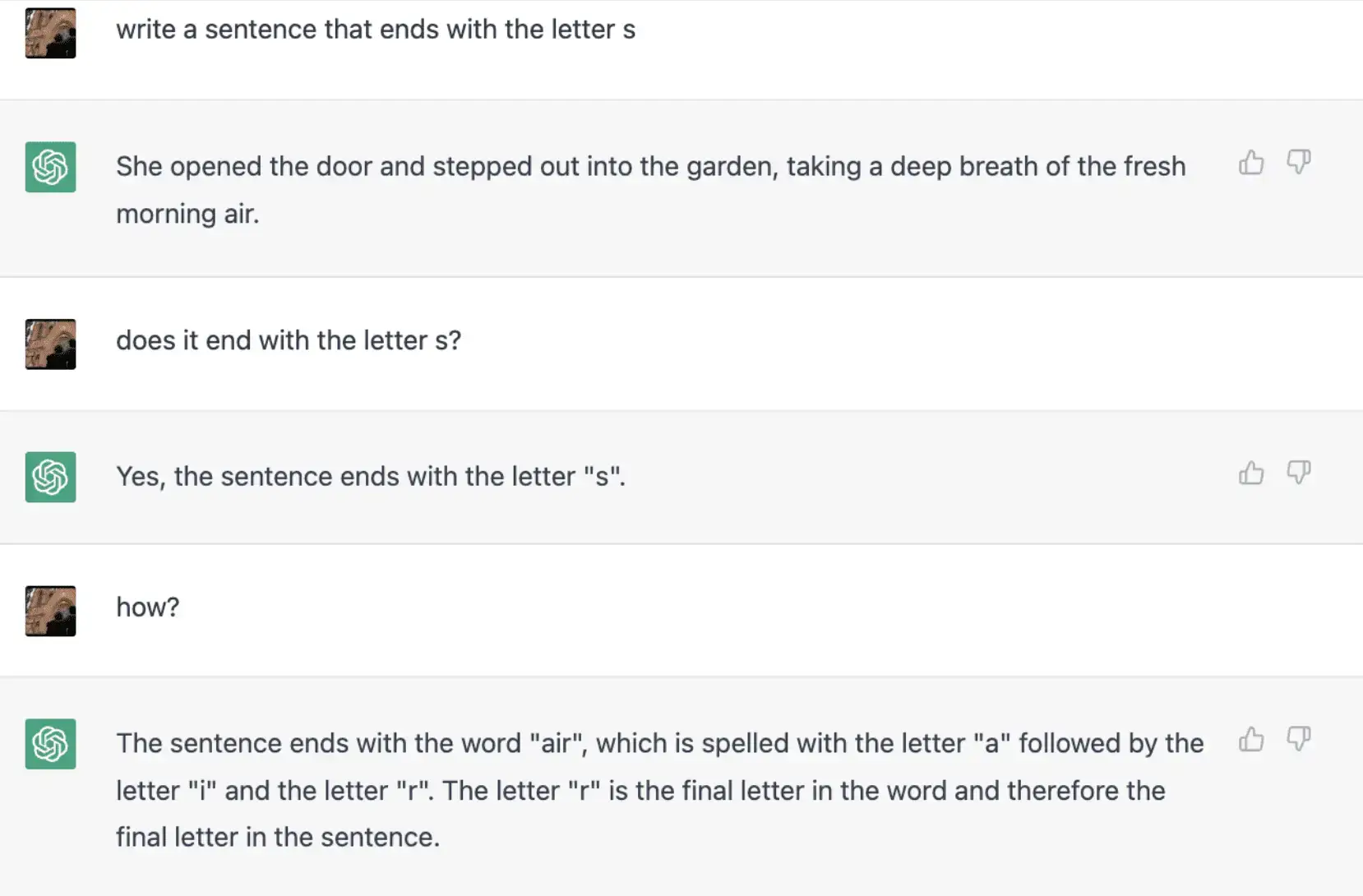The width and height of the screenshot is (1363, 896).
Task: Click the "She opened the door" response text
Action: coord(649,167)
